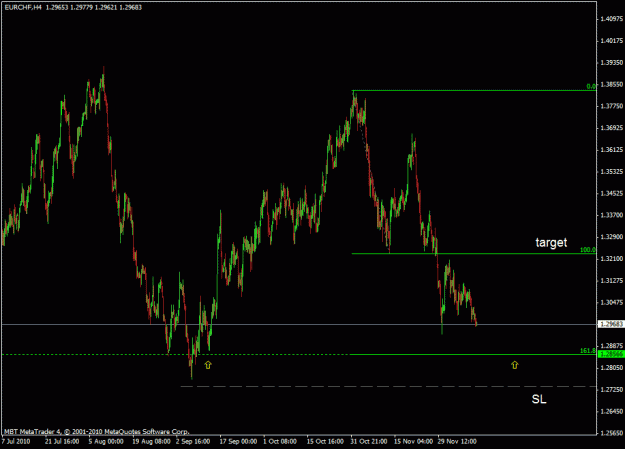Click the 1.32100 price axis label

pos(612,259)
